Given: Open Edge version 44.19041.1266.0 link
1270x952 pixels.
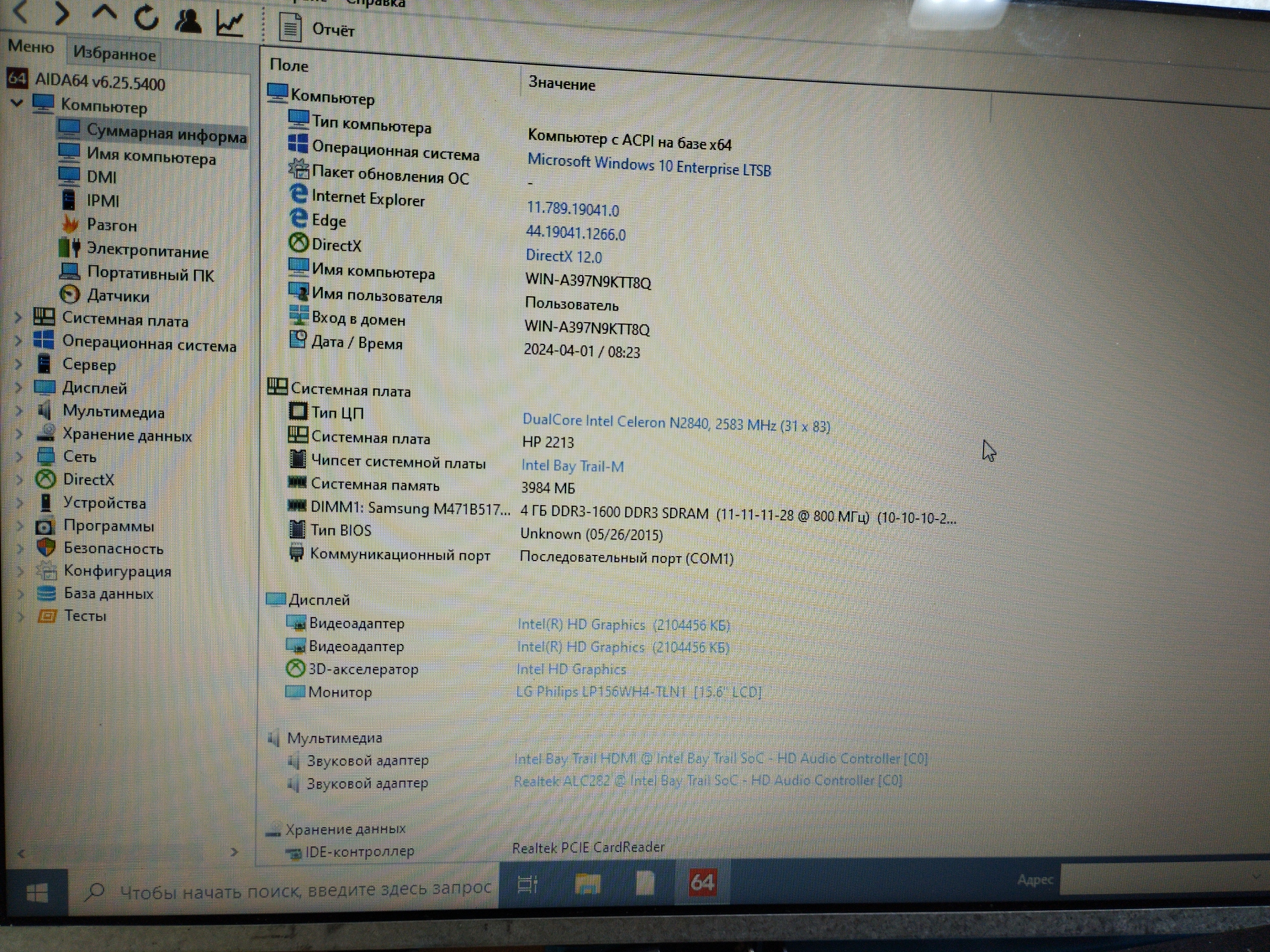Looking at the screenshot, I should point(575,233).
